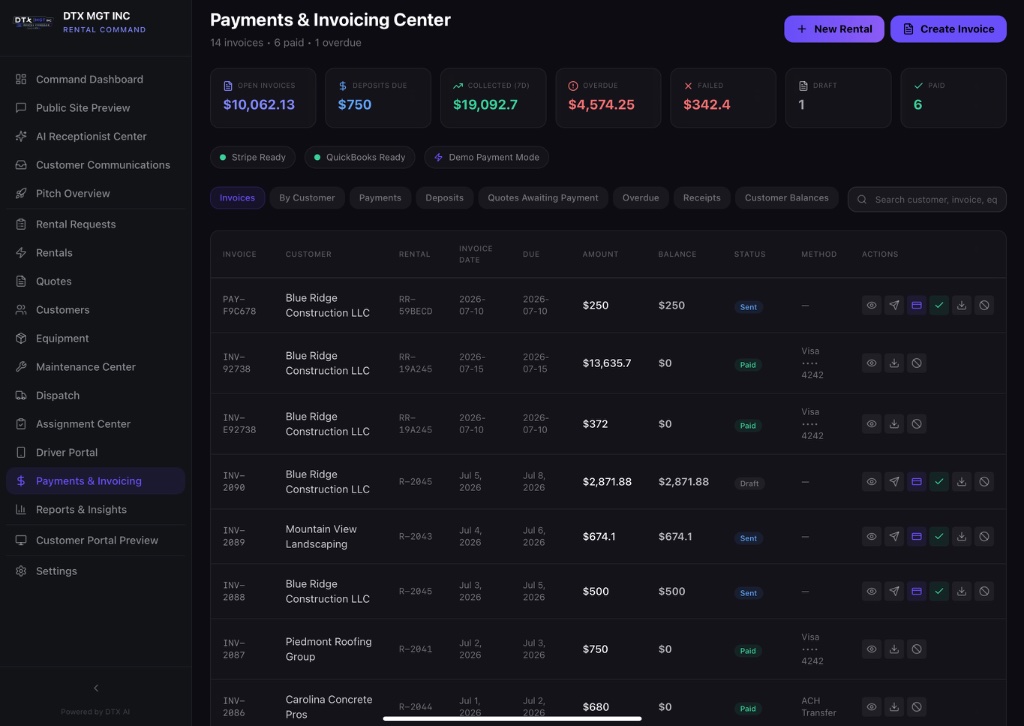The height and width of the screenshot is (726, 1024).
Task: View Carolina Concrete Pros invoice INV-2086
Action: pyautogui.click(x=871, y=707)
